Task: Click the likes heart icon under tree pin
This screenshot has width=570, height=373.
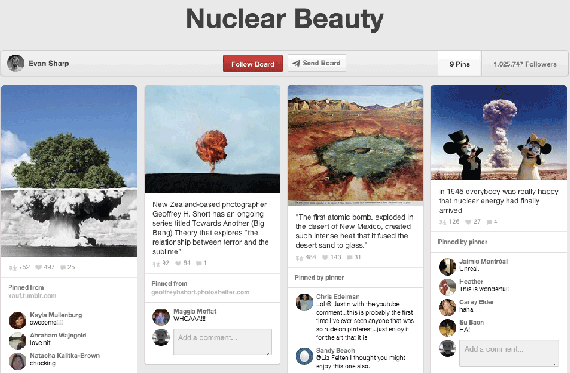Action: 38,268
